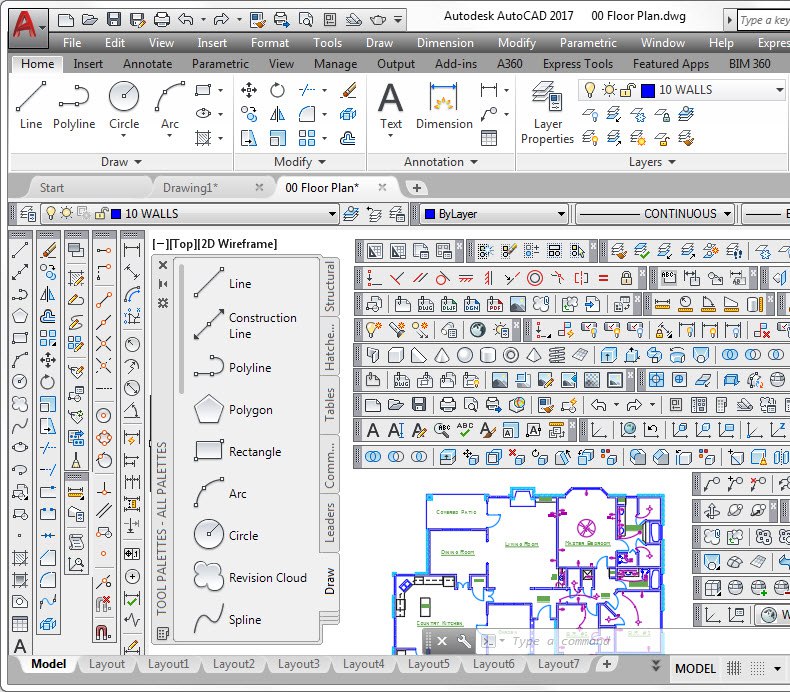Click add layout plus button
The height and width of the screenshot is (692, 790).
607,664
